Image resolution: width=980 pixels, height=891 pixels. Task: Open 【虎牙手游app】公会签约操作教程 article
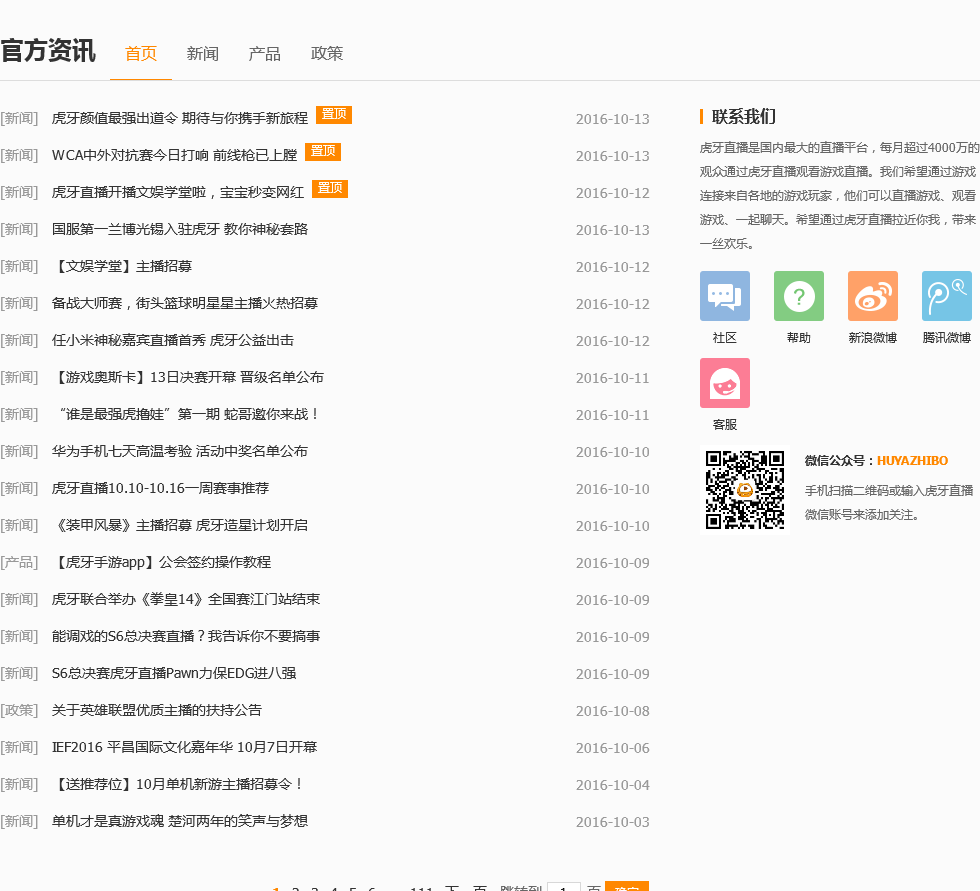click(161, 563)
